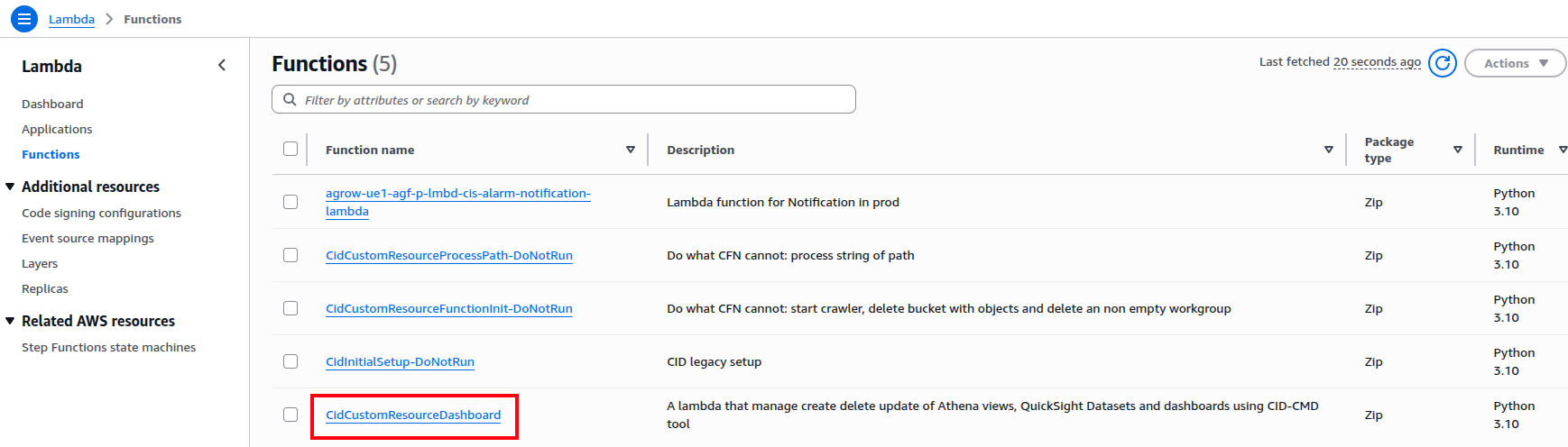
Task: Check CidCustomResourceDashboard row checkbox
Action: click(x=291, y=415)
